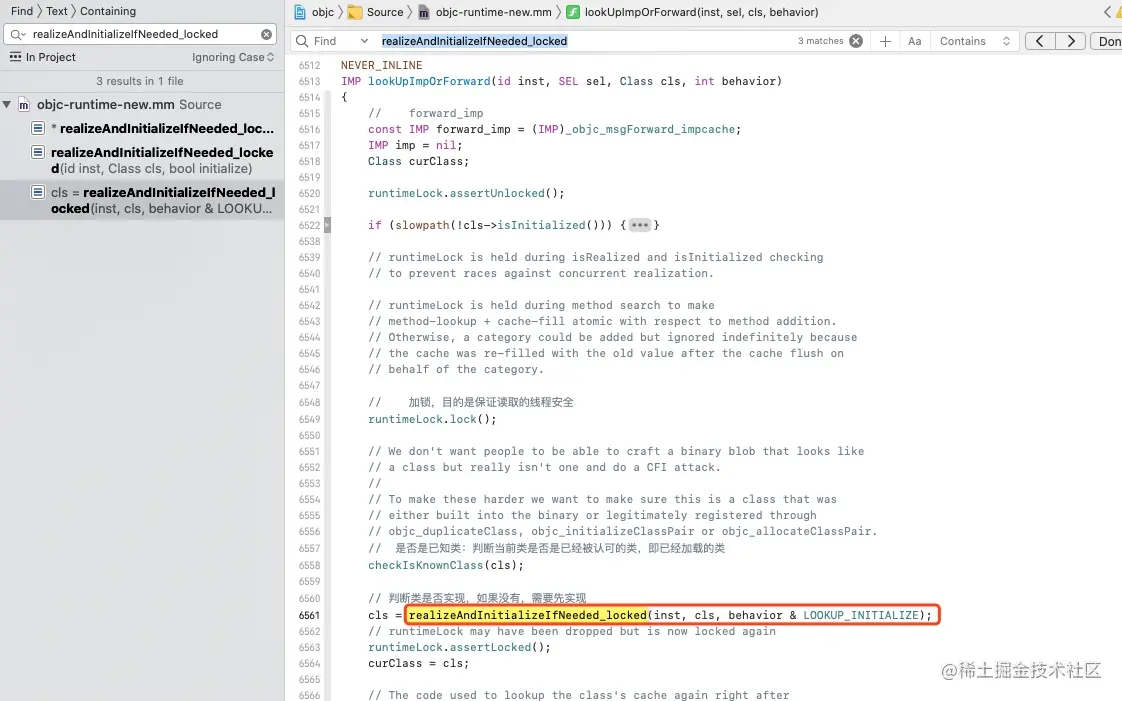
Task: Click the Text breadcrumb in navigator
Action: coord(57,11)
